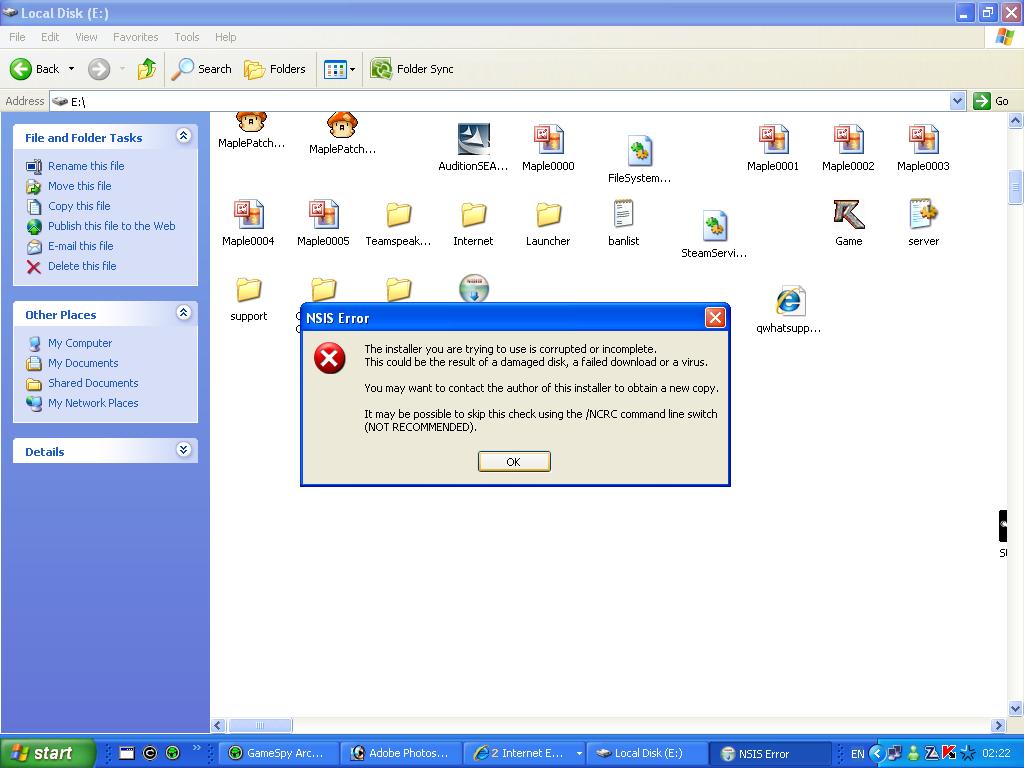Click the horizontal scrollbar thumb at bottom
This screenshot has width=1024, height=768.
pos(260,726)
